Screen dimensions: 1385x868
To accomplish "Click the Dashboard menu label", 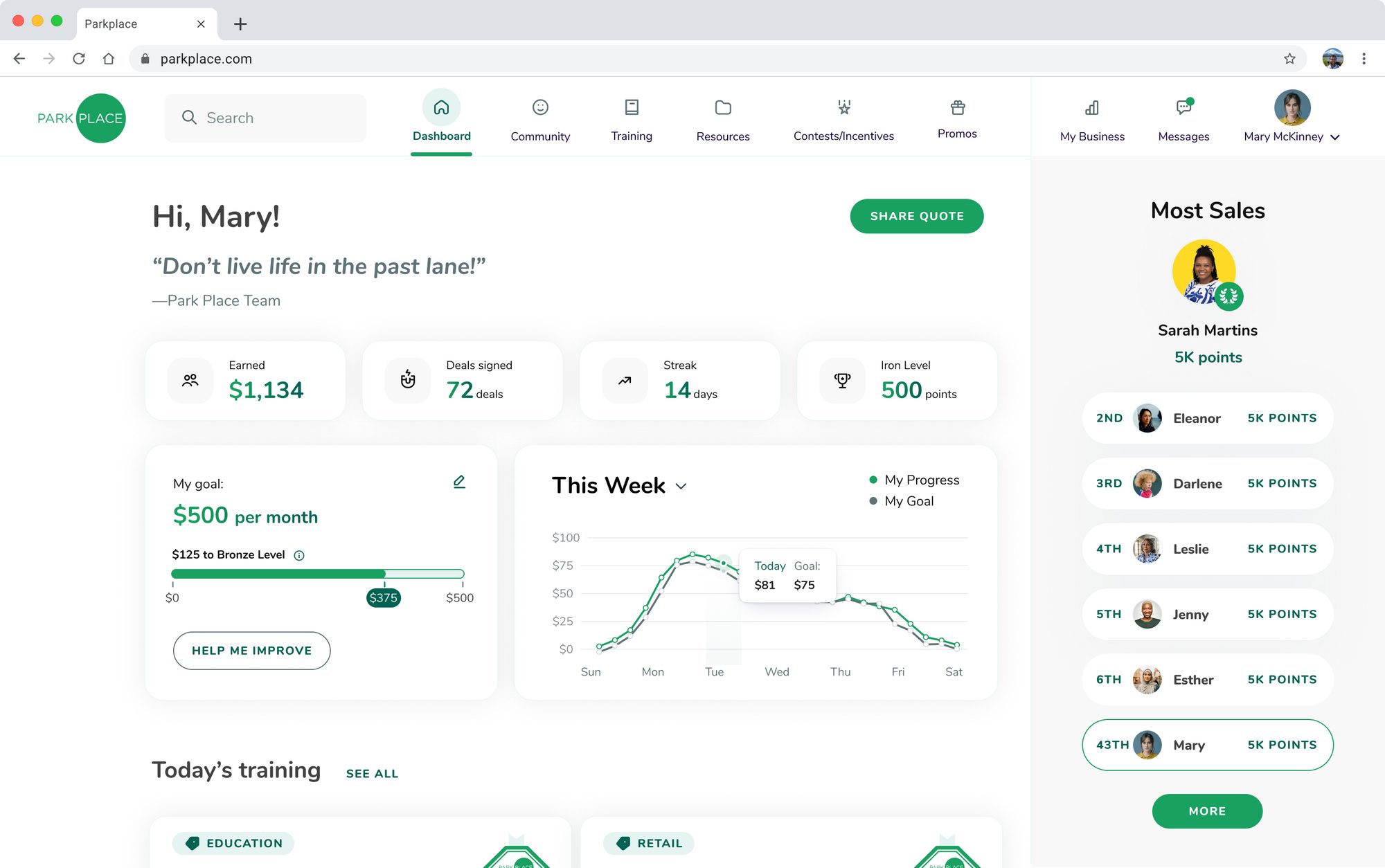I will point(442,136).
